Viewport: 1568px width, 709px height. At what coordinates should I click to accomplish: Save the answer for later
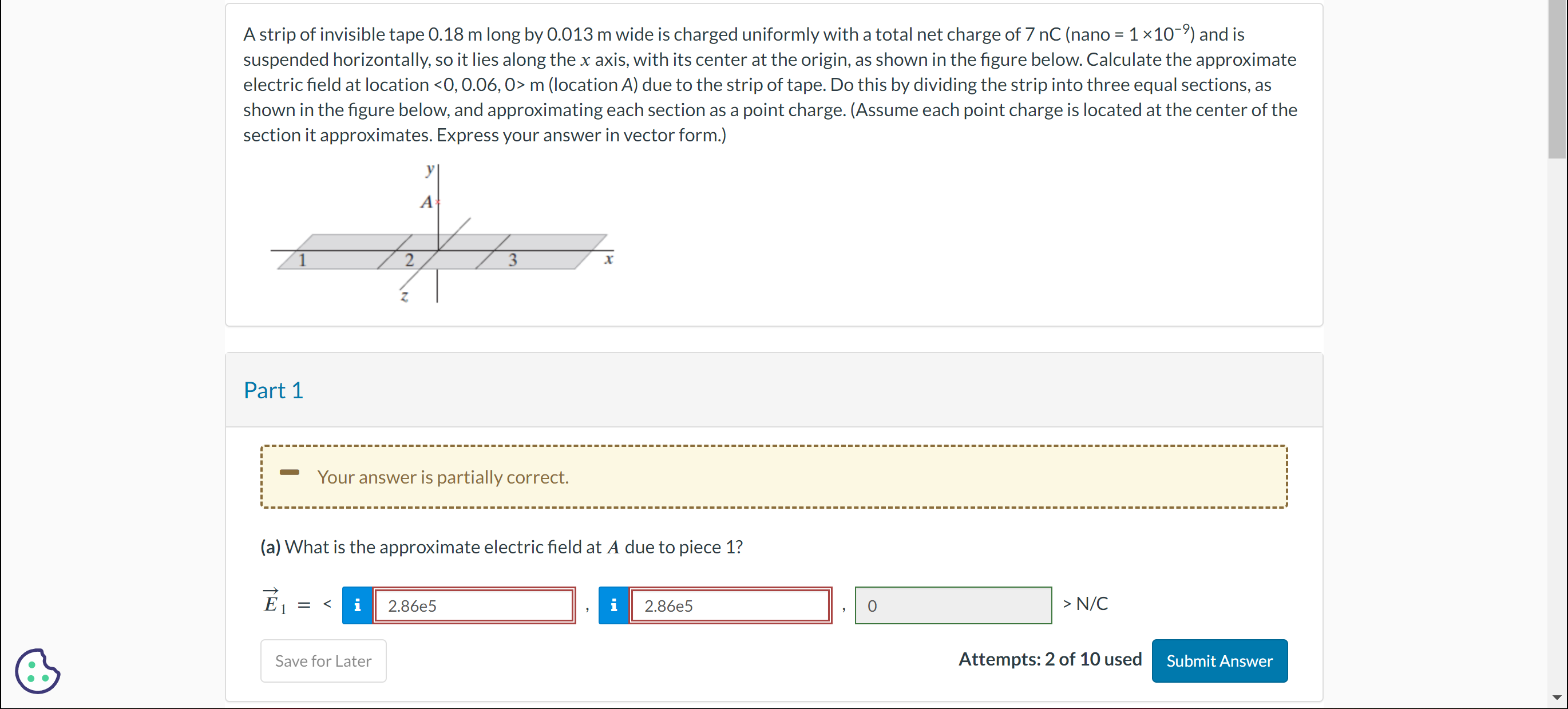tap(323, 661)
